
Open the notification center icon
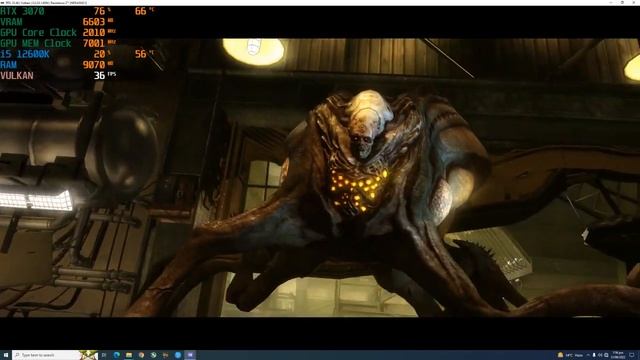(631, 355)
